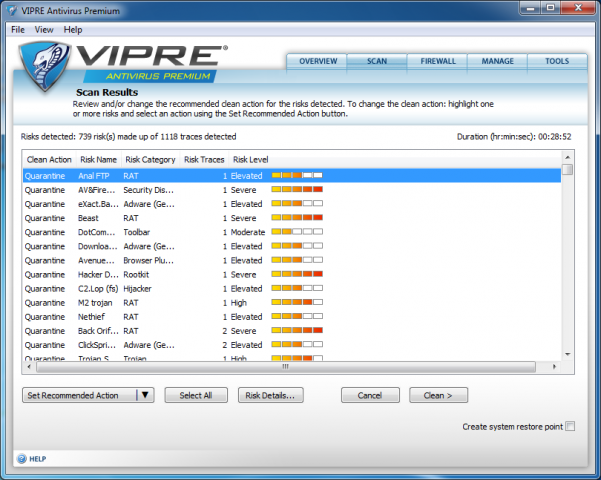Switch to the SCAN tab

(x=377, y=61)
